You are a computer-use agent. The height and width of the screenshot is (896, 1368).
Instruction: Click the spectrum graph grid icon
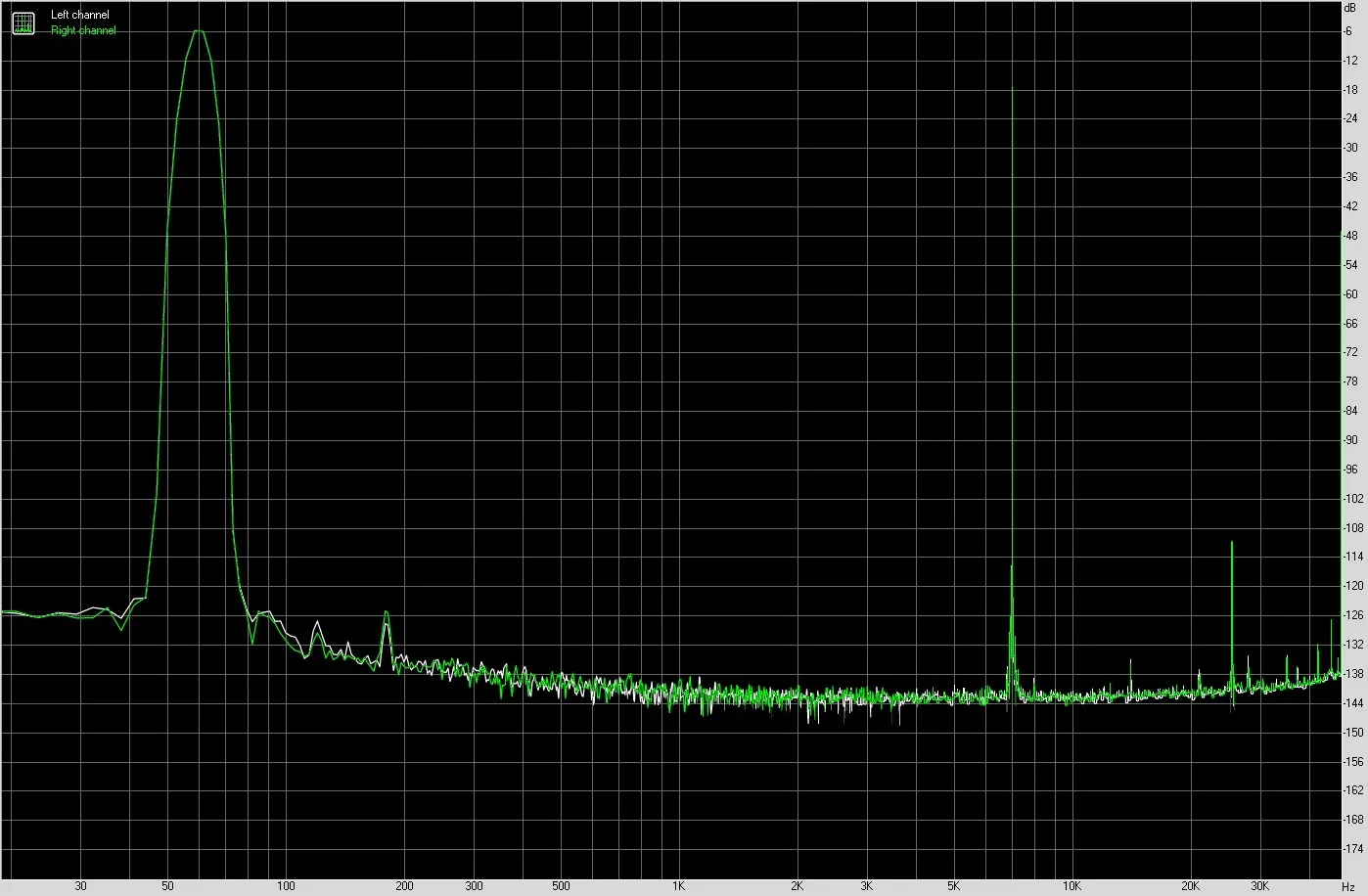point(23,22)
